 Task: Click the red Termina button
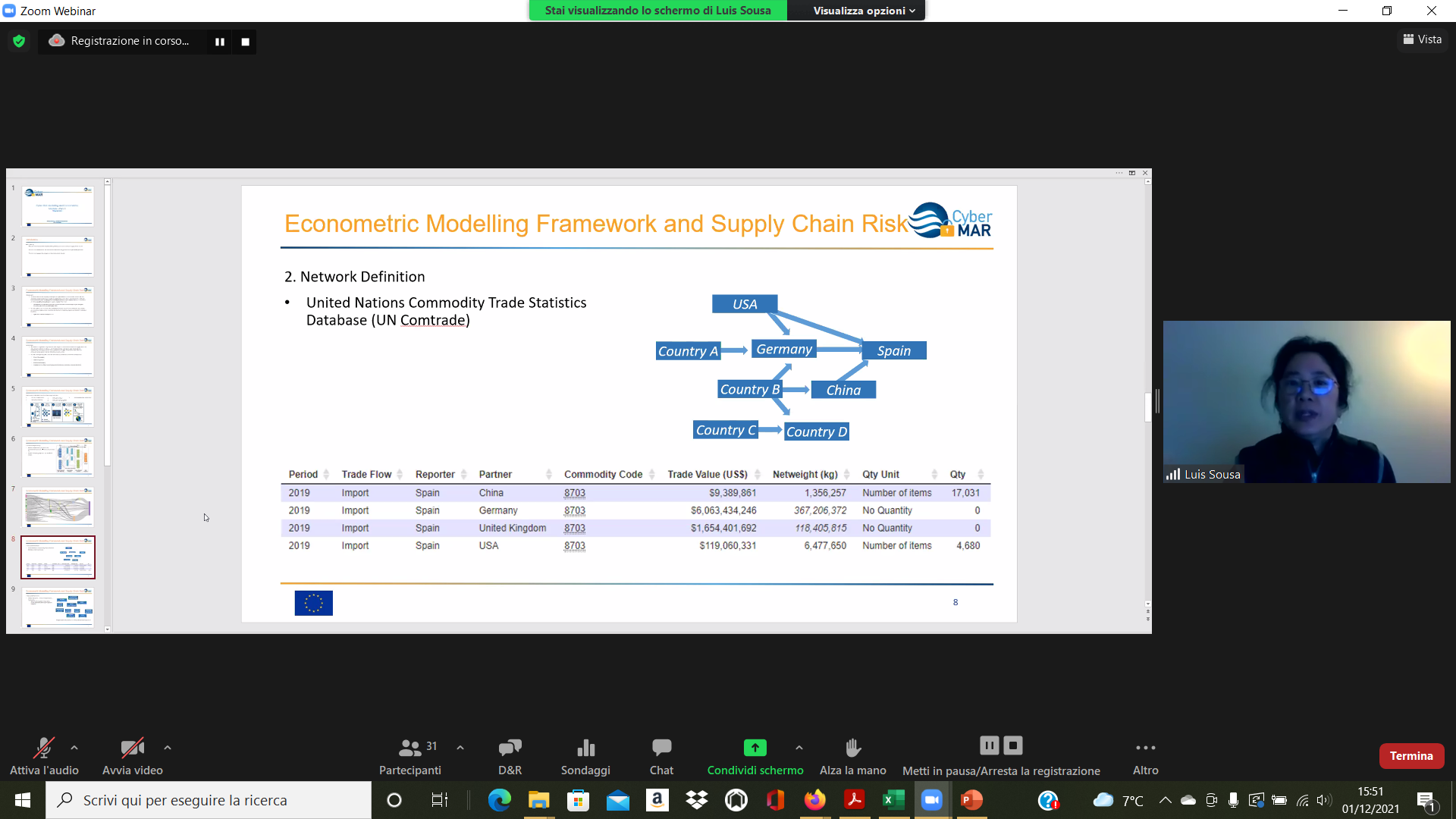point(1411,756)
